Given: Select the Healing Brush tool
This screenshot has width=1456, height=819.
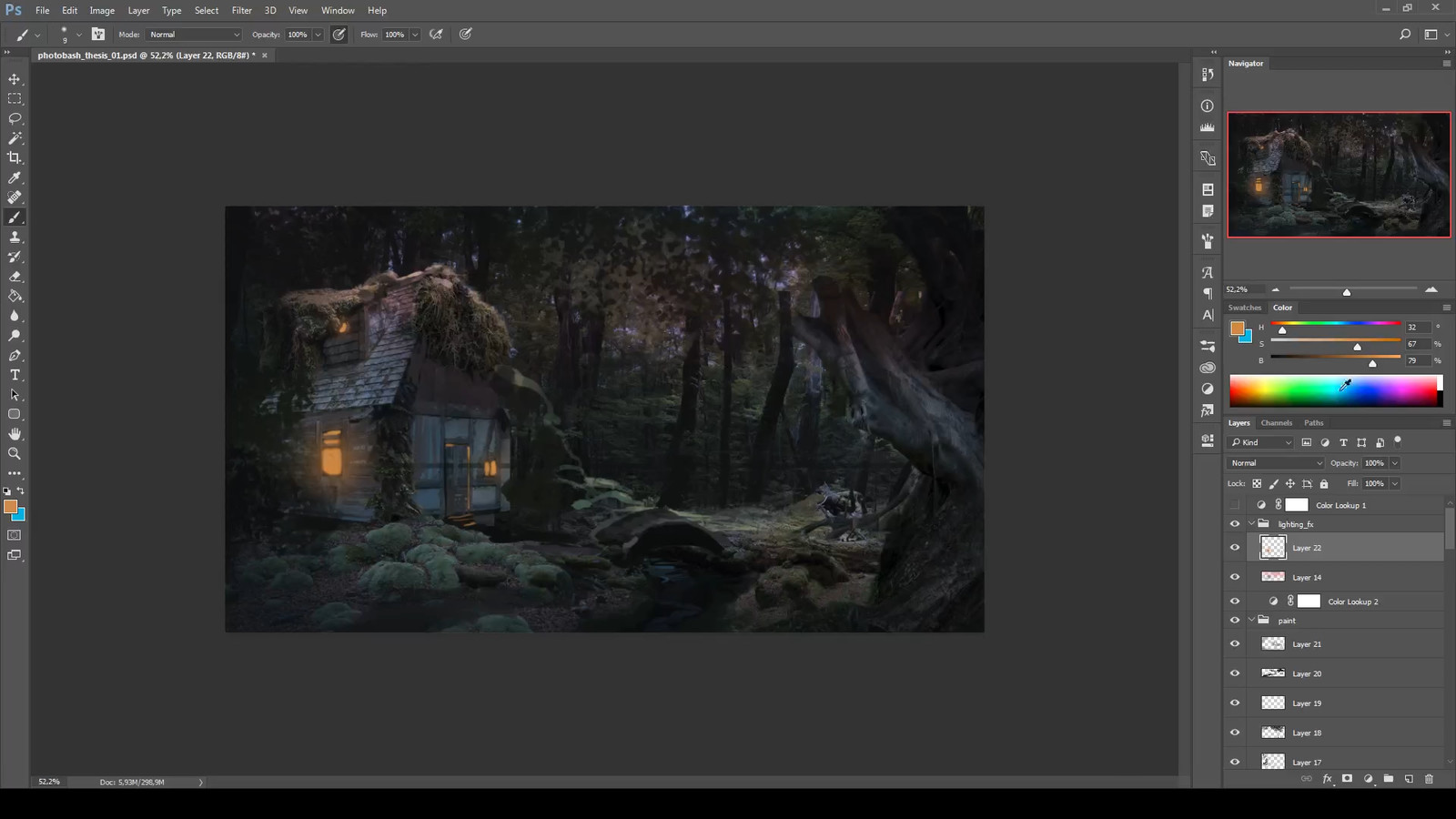Looking at the screenshot, I should pos(15,197).
